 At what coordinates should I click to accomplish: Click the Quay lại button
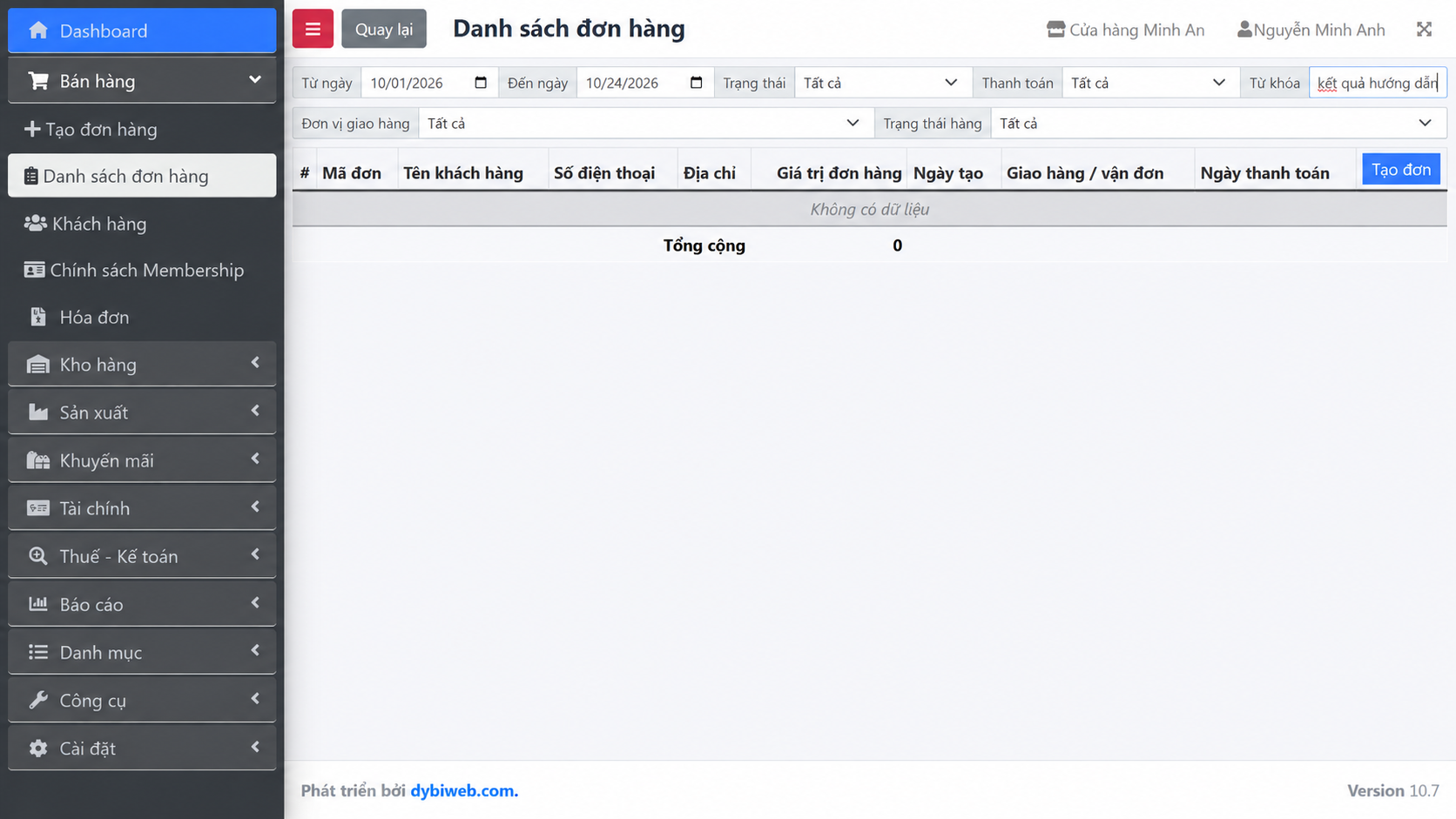pos(384,29)
